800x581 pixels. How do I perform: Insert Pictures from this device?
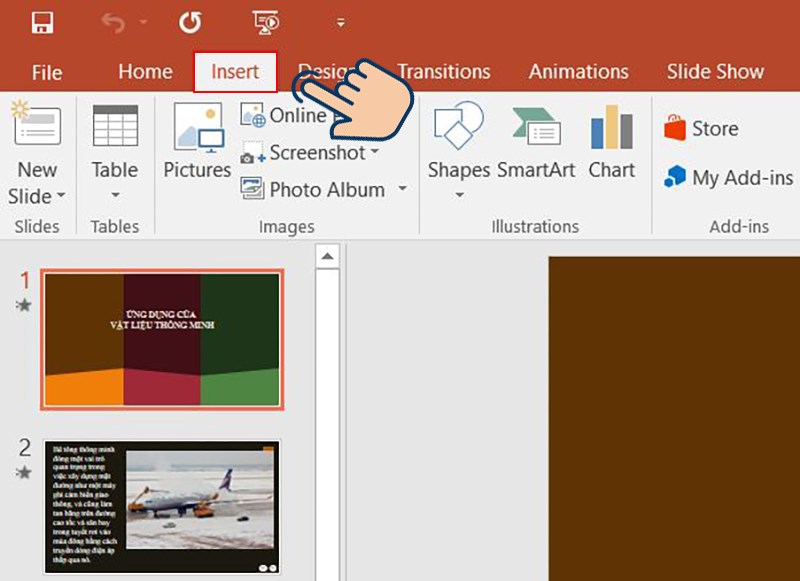click(196, 145)
